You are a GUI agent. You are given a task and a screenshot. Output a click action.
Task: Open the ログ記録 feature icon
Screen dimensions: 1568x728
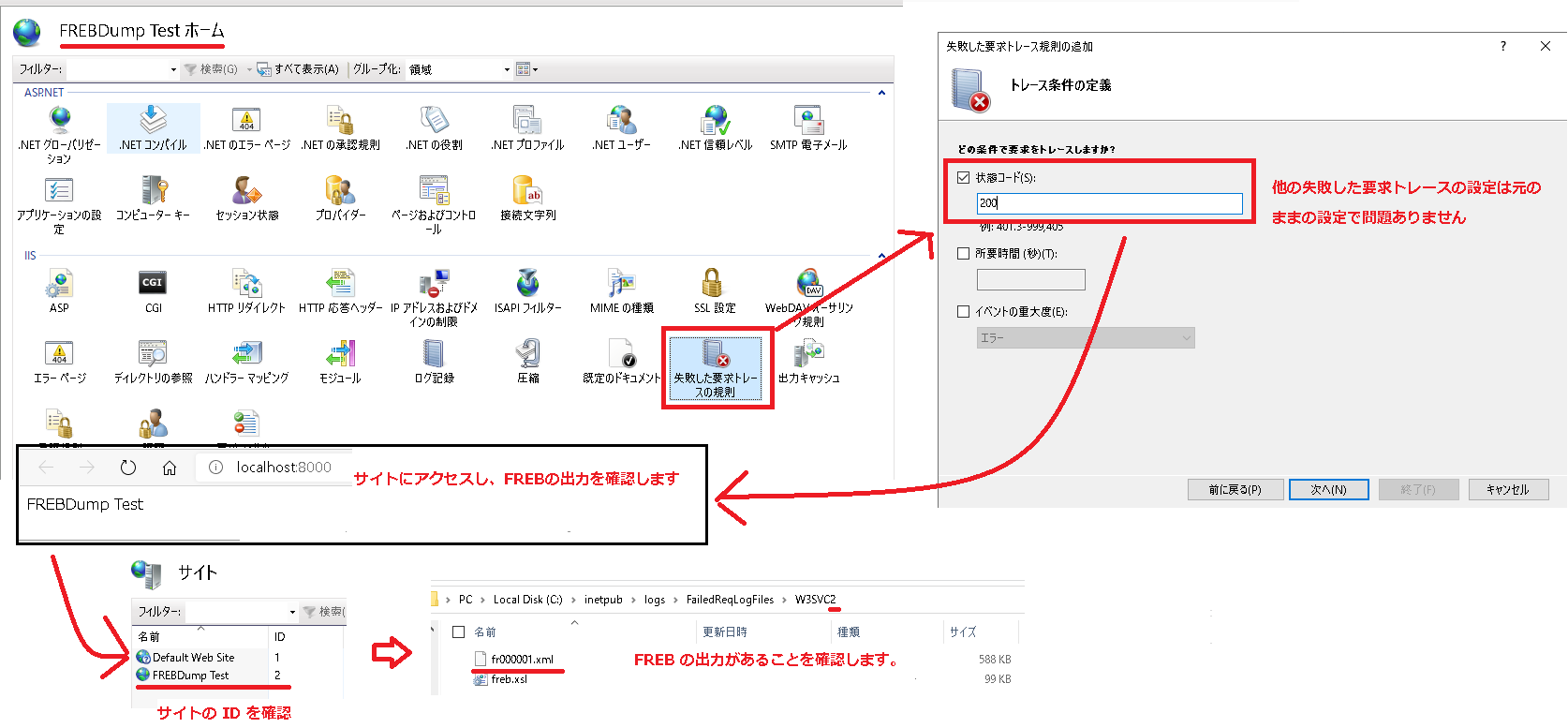coord(434,361)
